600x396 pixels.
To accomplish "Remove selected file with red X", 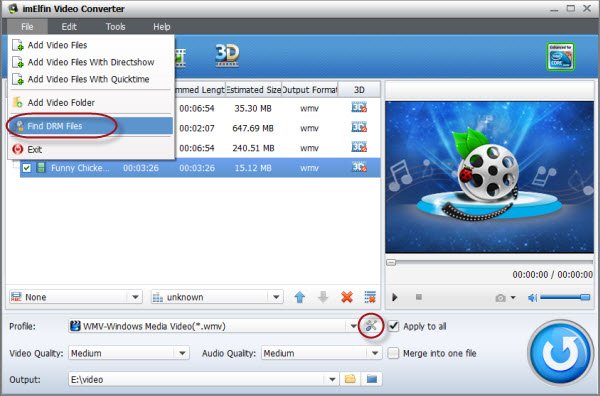I will point(347,297).
